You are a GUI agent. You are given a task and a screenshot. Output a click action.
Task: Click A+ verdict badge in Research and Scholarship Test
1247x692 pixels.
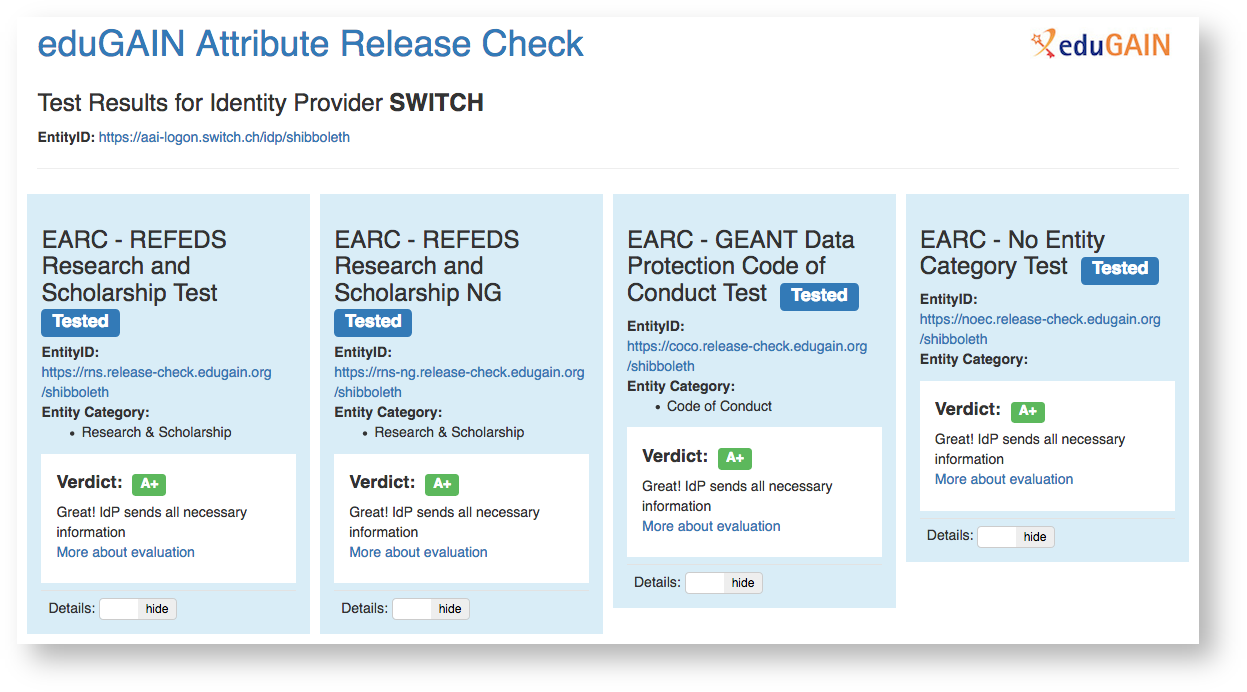pyautogui.click(x=149, y=484)
